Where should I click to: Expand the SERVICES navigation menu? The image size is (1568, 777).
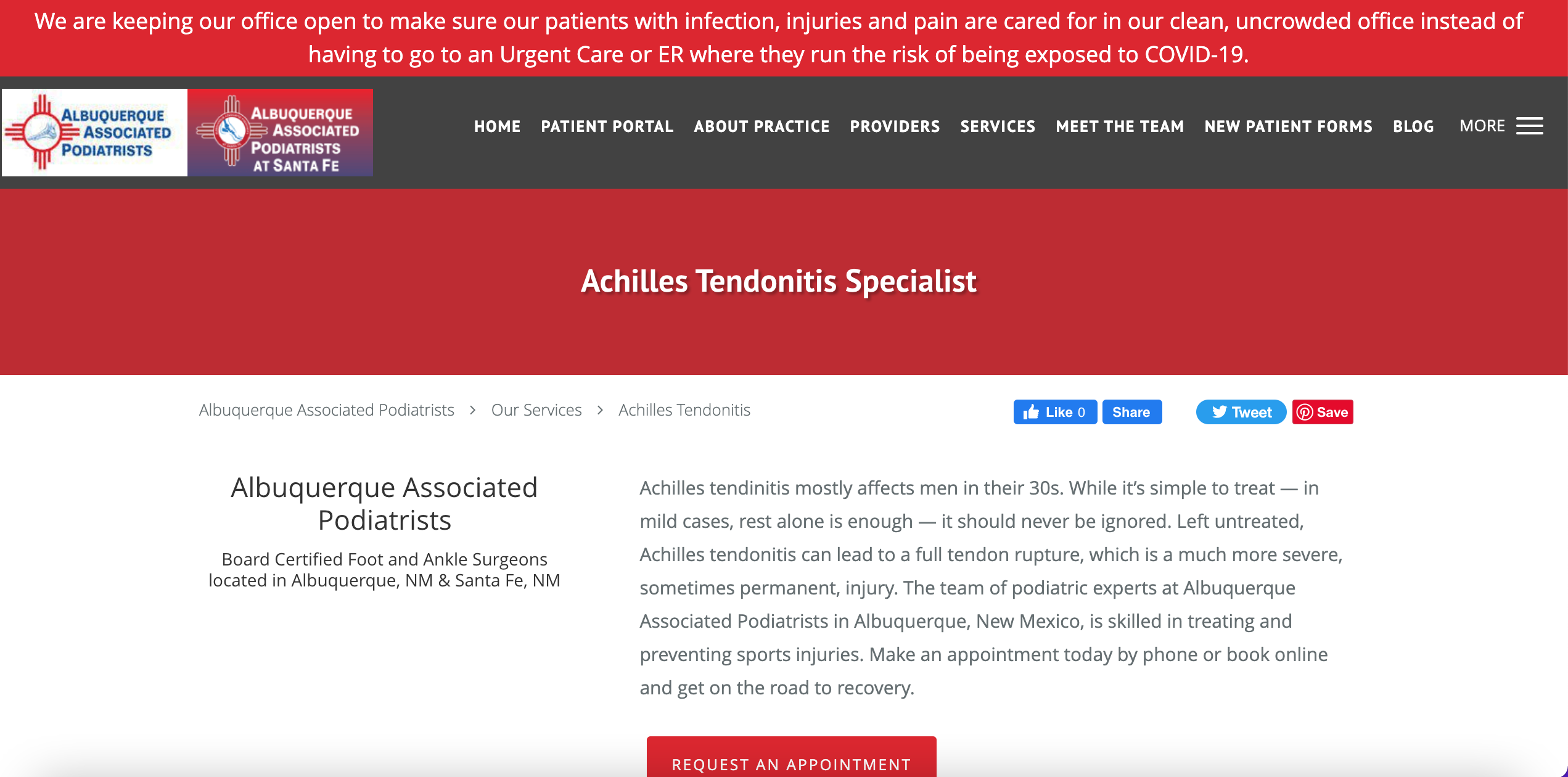pos(998,126)
